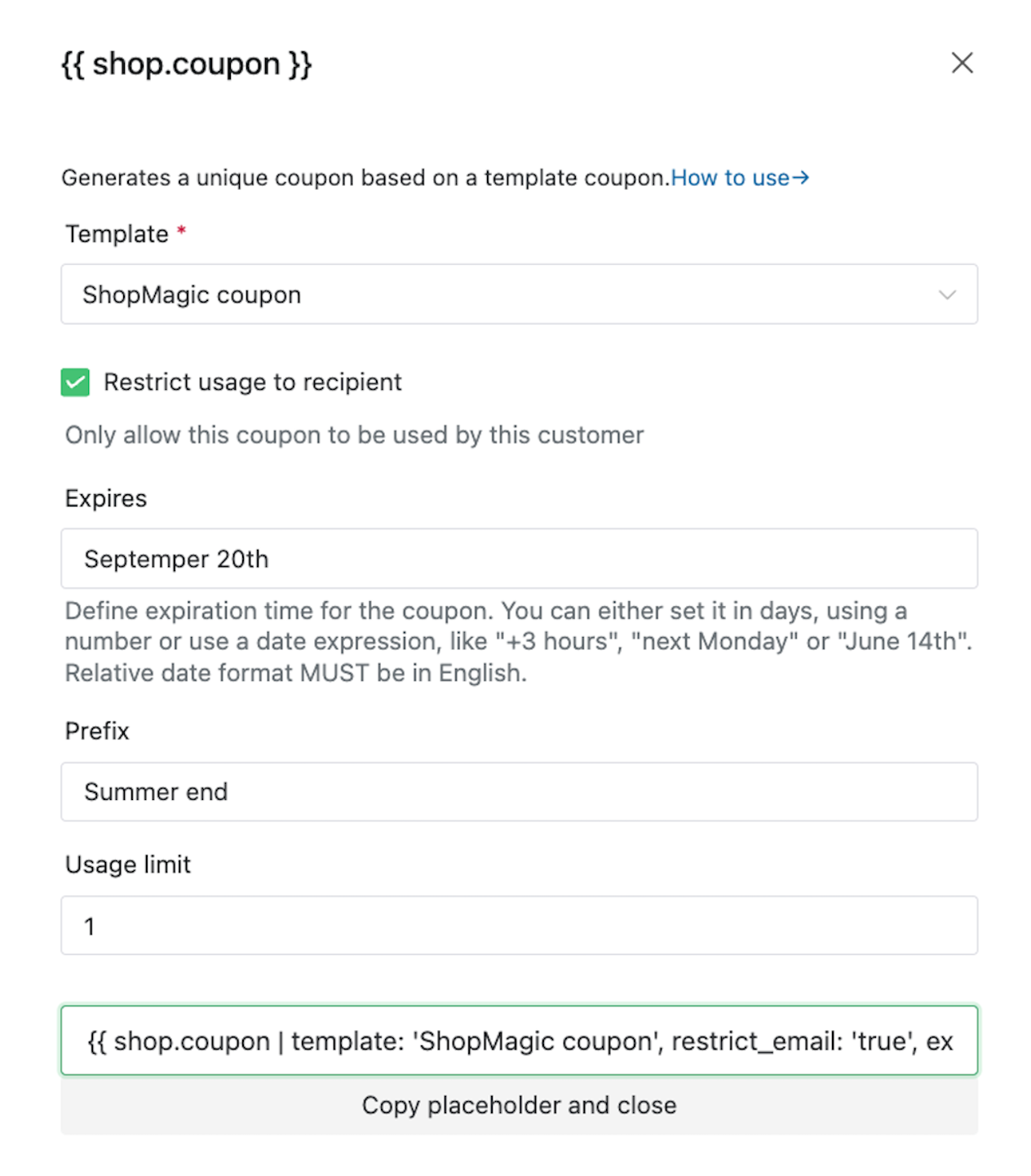The image size is (1031, 1176).
Task: Open the Template dropdown showing ShopMagic coupon
Action: (x=519, y=294)
